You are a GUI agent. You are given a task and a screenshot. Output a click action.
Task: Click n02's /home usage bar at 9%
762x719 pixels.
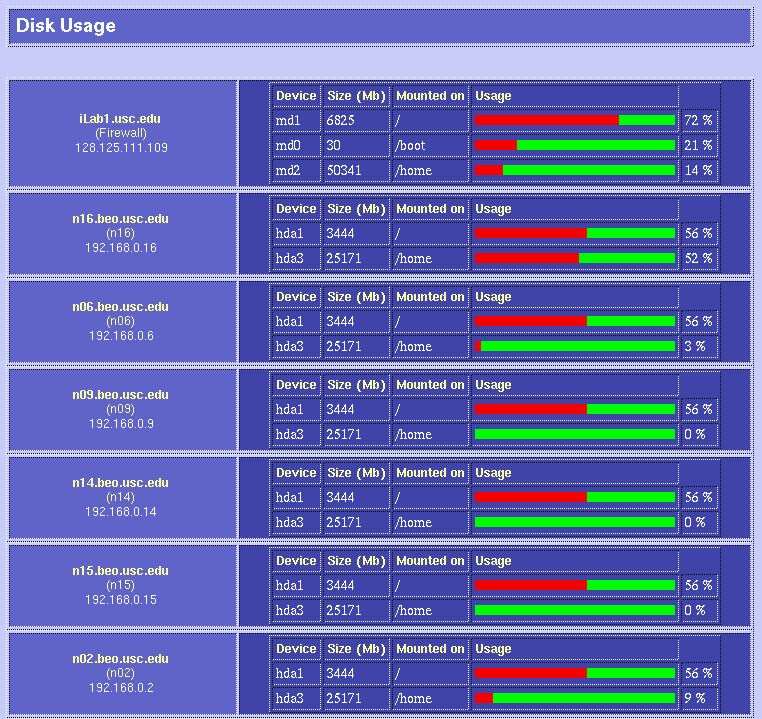tap(575, 698)
